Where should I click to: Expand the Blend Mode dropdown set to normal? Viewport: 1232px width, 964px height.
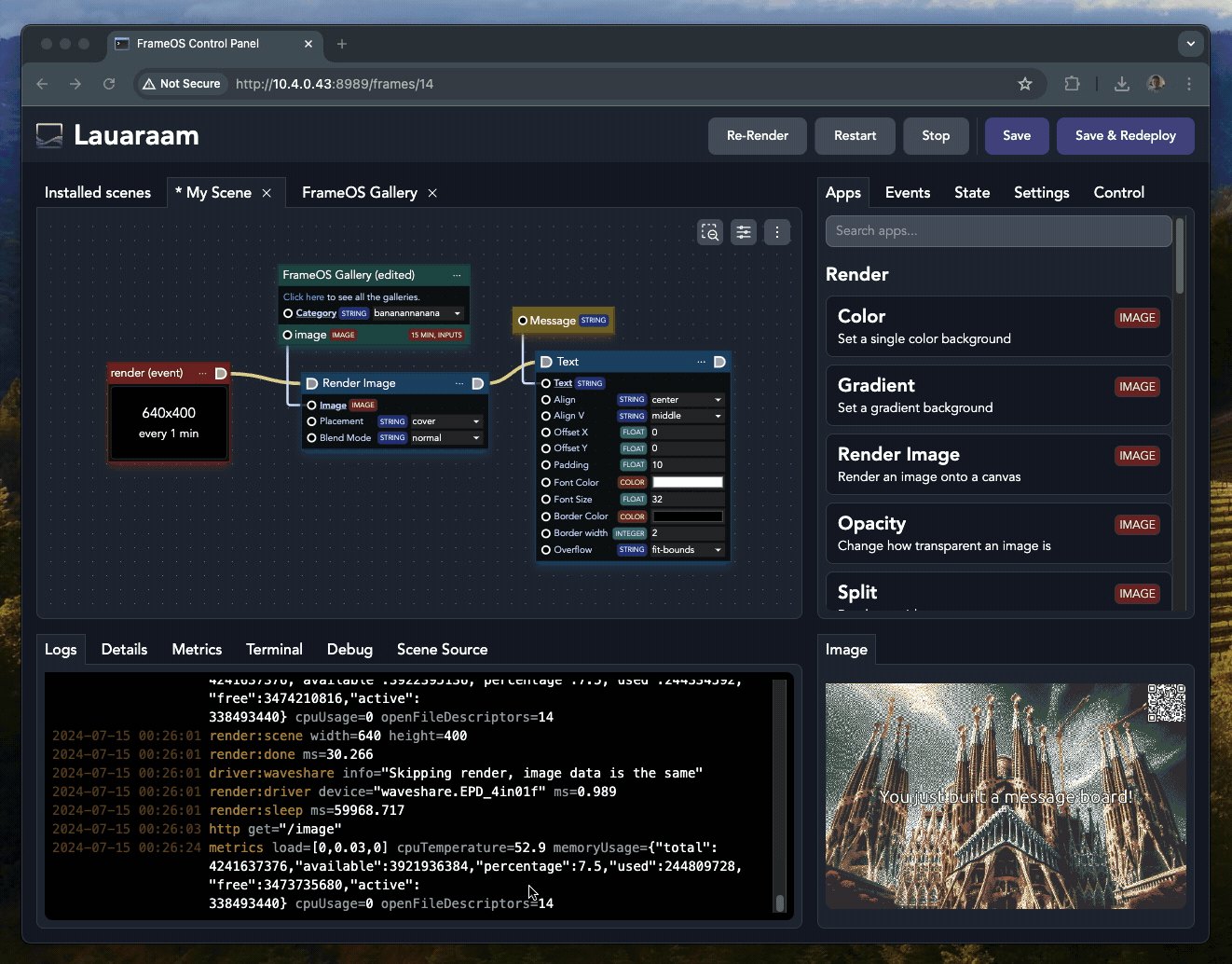[x=445, y=438]
